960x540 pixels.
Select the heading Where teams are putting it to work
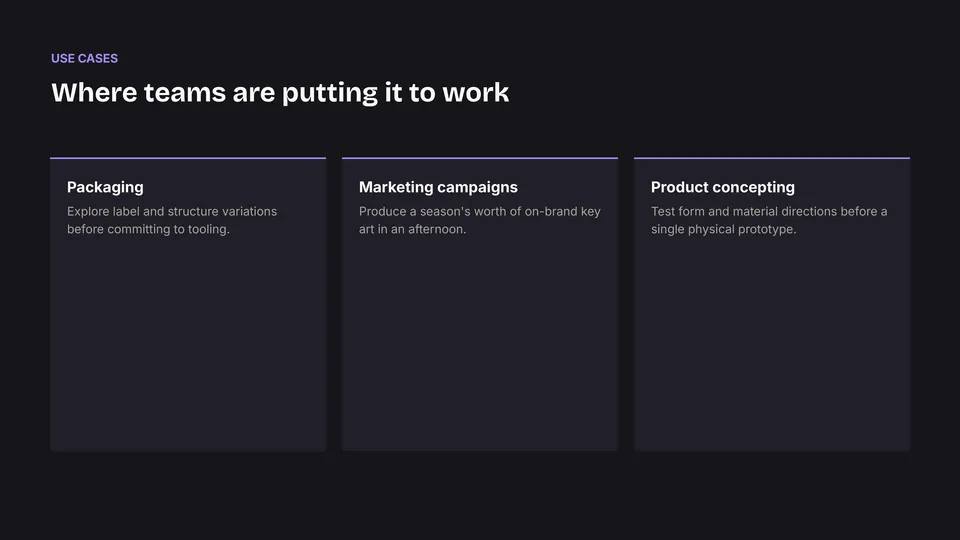point(280,93)
